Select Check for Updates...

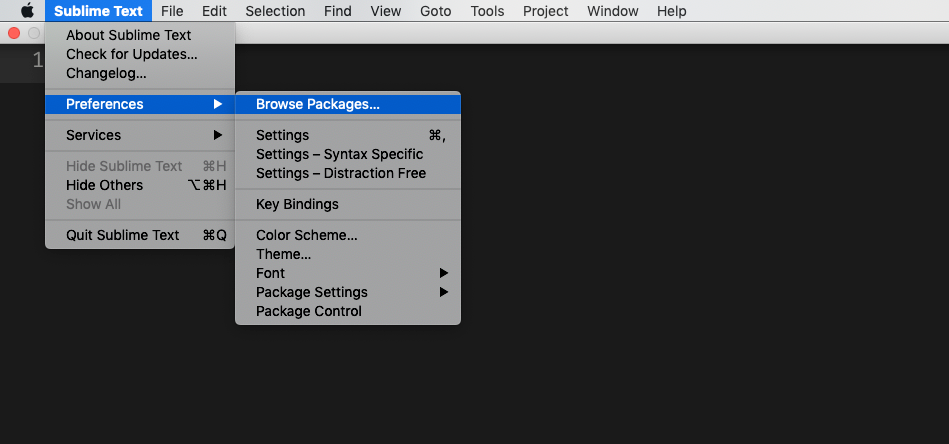click(x=140, y=54)
